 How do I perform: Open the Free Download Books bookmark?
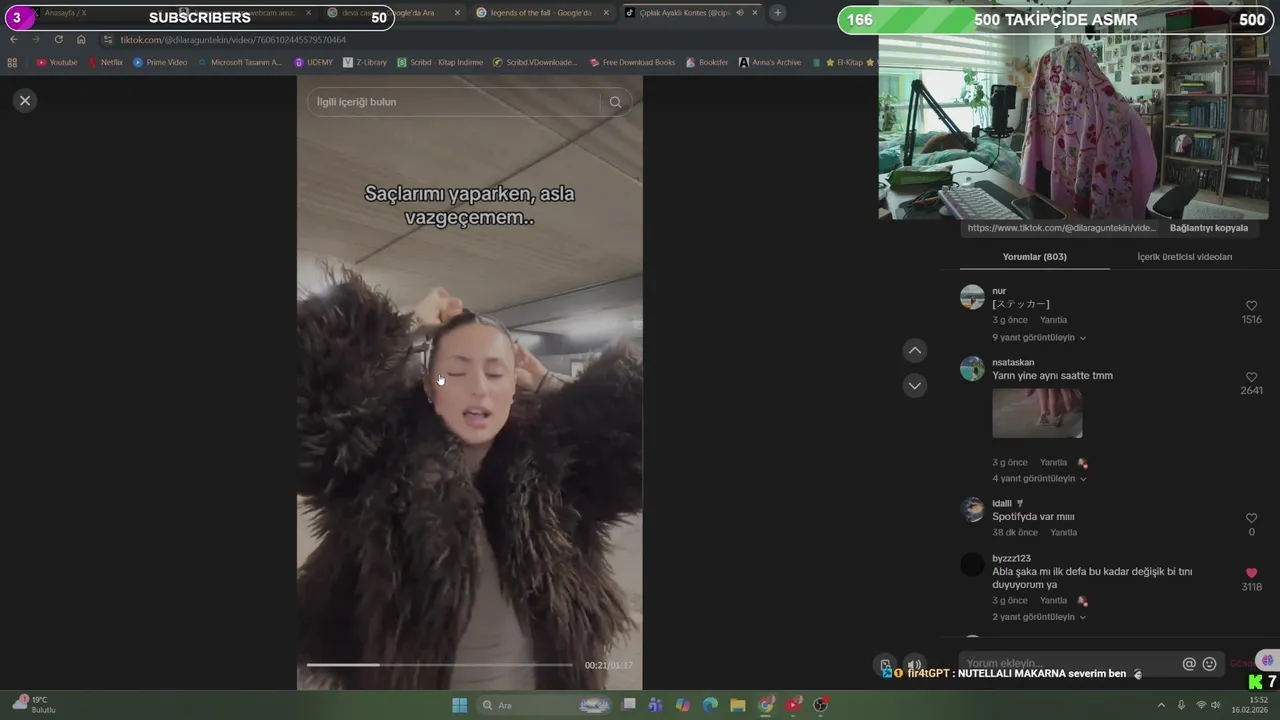click(632, 62)
